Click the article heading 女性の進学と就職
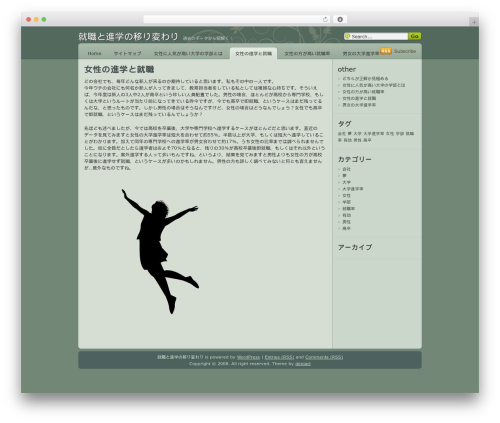This screenshot has width=500, height=423. 119,69
